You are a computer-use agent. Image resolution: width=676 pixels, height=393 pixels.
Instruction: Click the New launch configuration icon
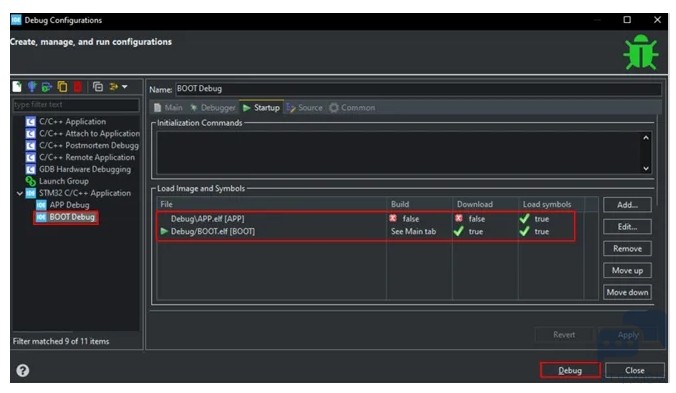click(x=17, y=87)
